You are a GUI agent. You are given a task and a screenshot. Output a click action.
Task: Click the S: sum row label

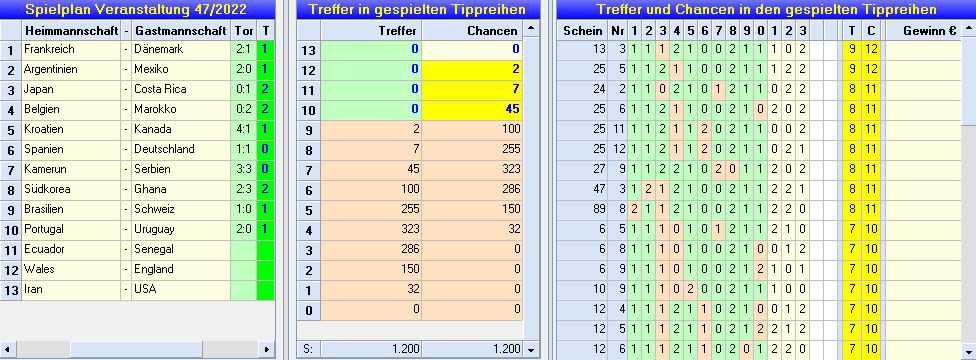309,349
